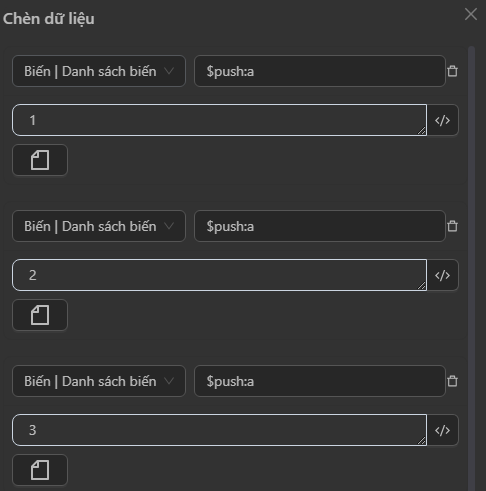The width and height of the screenshot is (486, 491).
Task: Expand the second 'Biến | Danh sách biến' dropdown
Action: [x=99, y=226]
